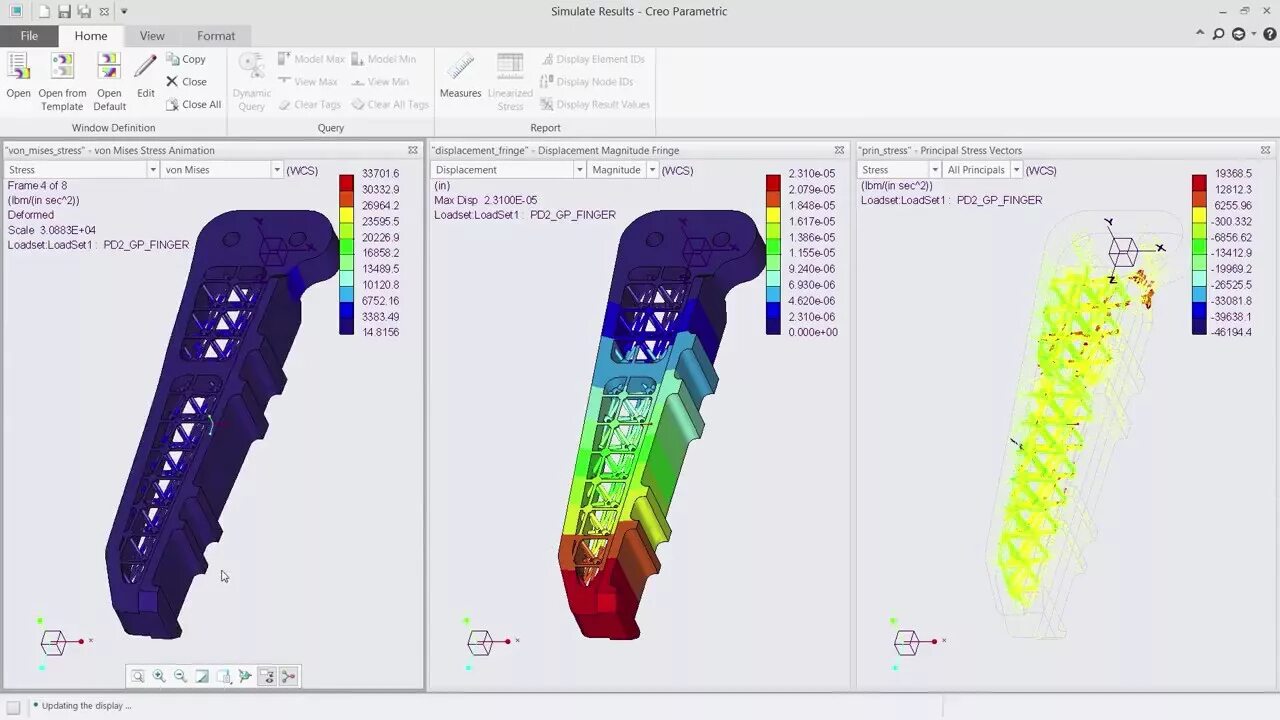The height and width of the screenshot is (720, 1280).
Task: Click the close window quick-access icon
Action: [x=104, y=11]
